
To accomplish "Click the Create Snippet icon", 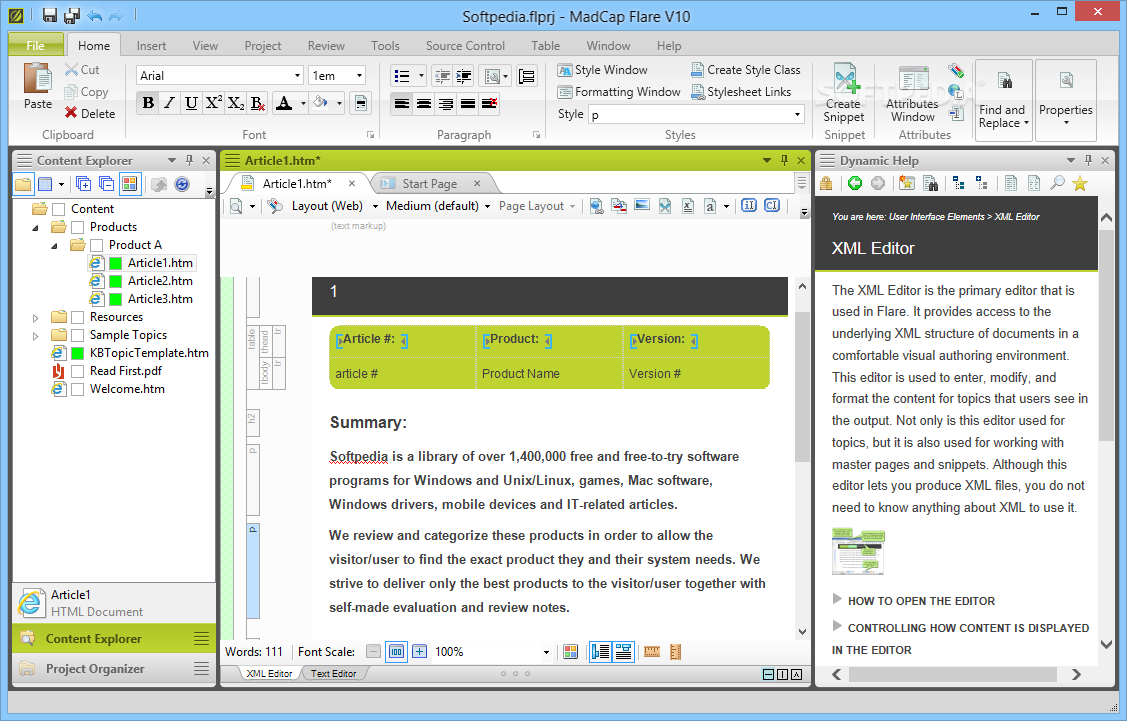I will pyautogui.click(x=845, y=79).
